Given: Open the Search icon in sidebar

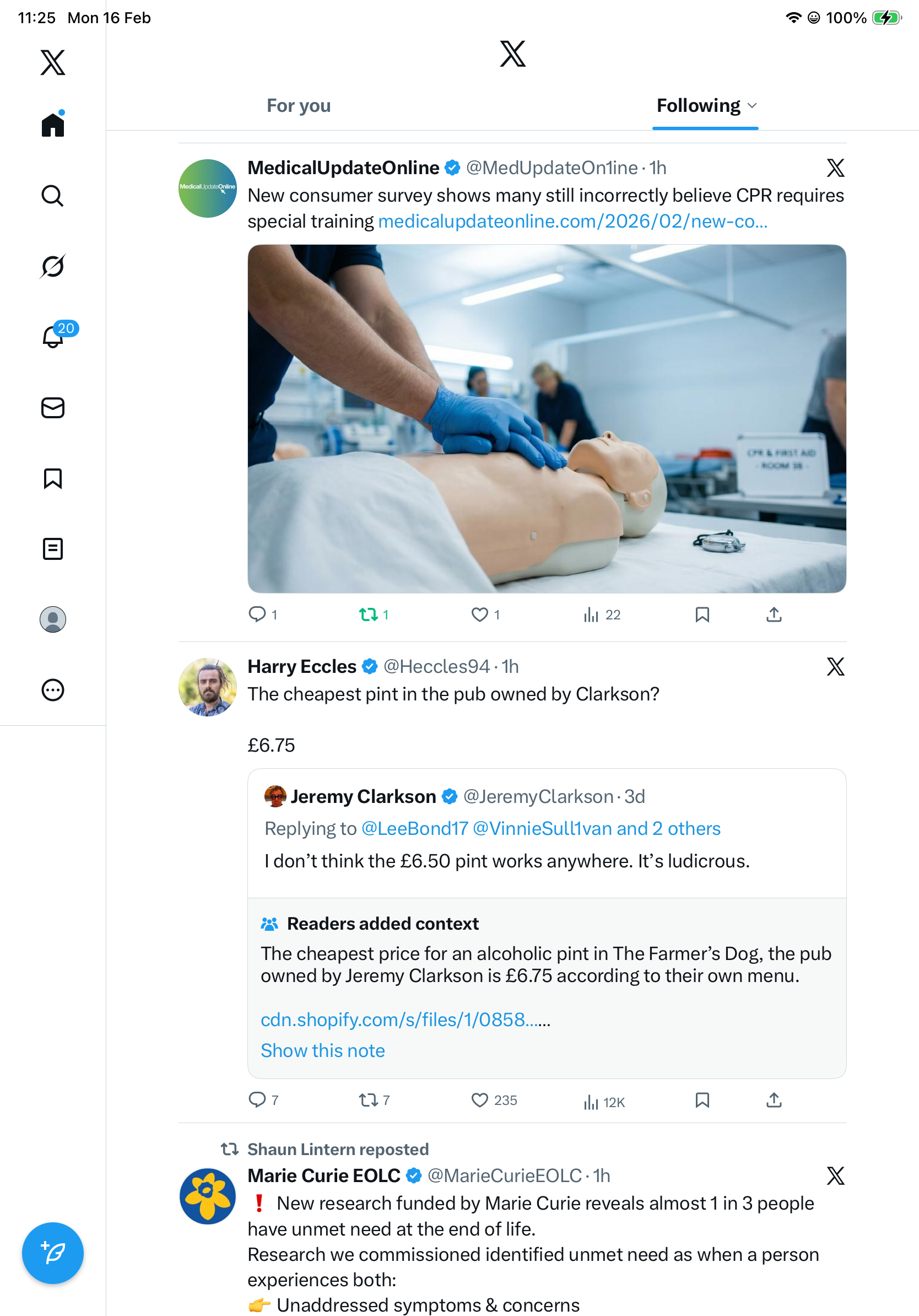Looking at the screenshot, I should pos(53,196).
